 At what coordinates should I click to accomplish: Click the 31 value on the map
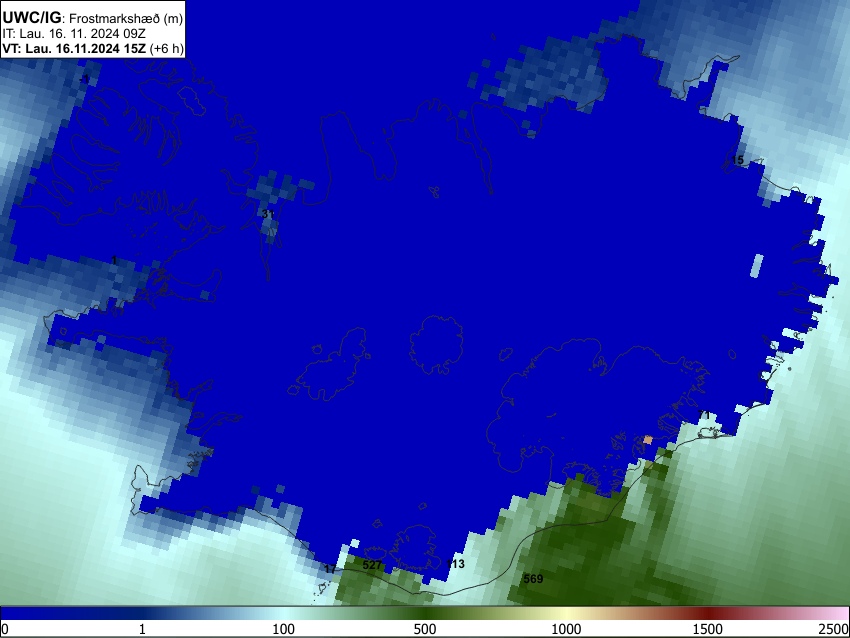pos(268,214)
